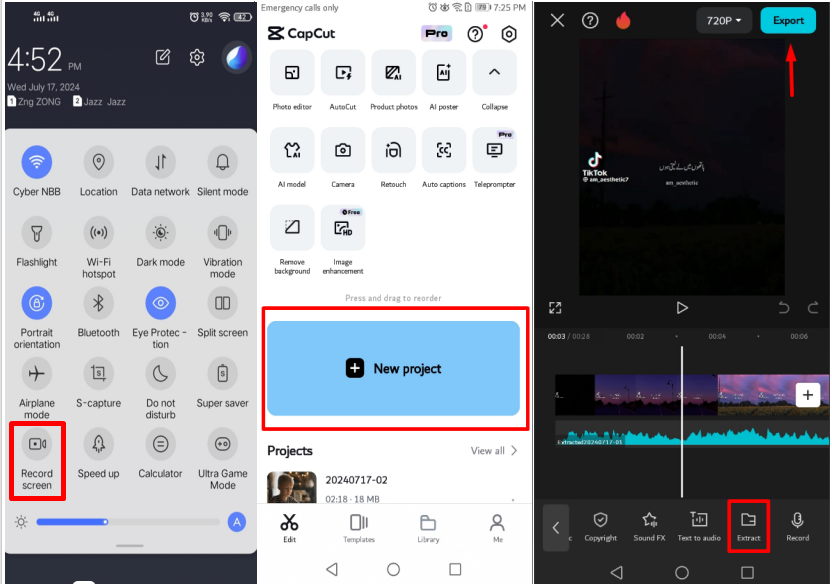Tap the CapCut Pro badge
Screen dimensions: 832x584
[437, 33]
